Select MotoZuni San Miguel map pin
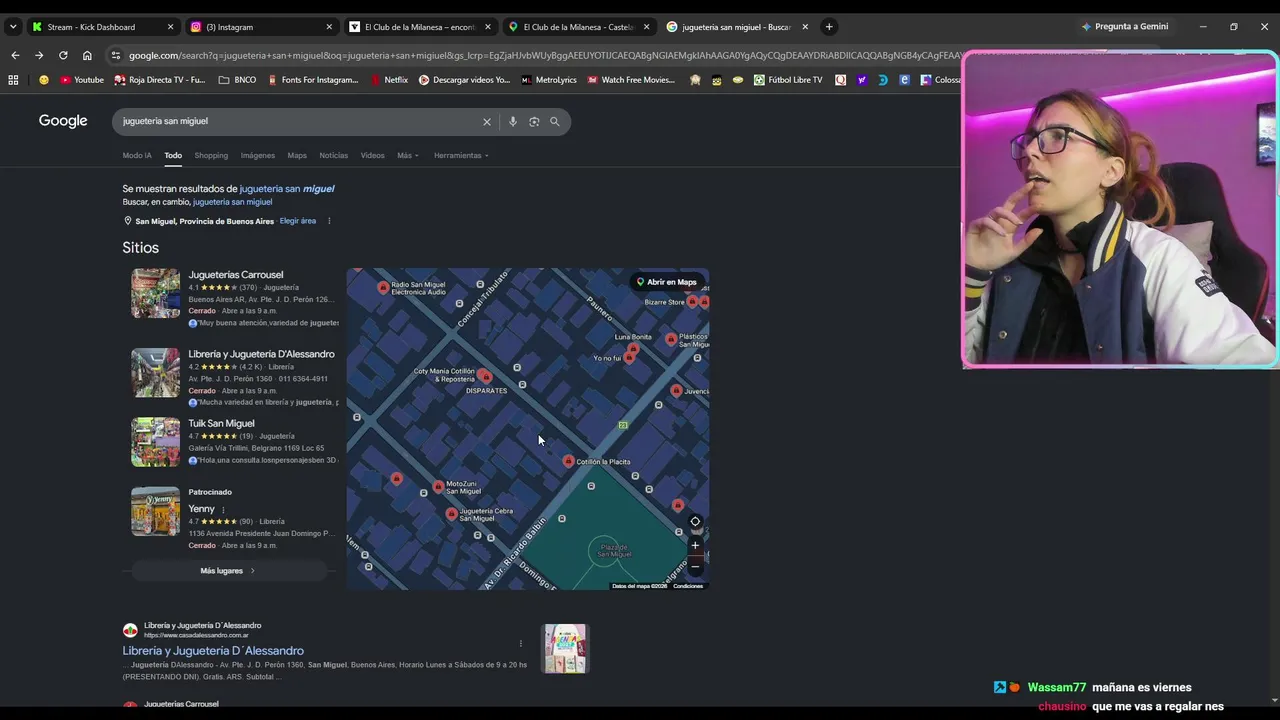This screenshot has height=720, width=1280. pyautogui.click(x=438, y=486)
